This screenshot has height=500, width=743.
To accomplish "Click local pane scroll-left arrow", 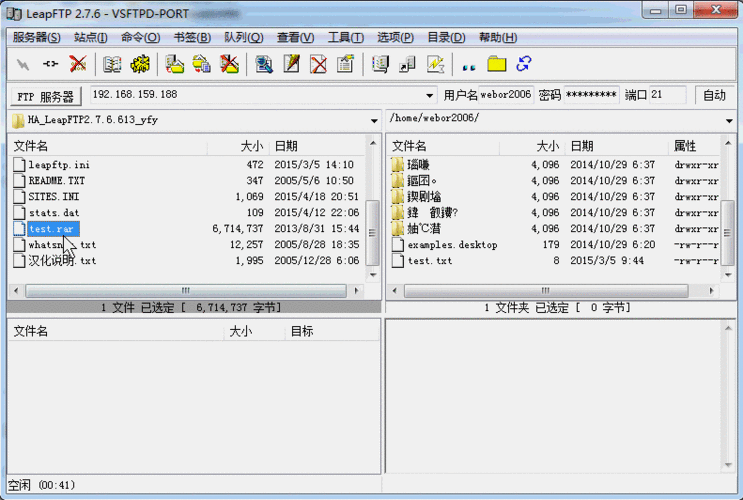I will (16, 291).
